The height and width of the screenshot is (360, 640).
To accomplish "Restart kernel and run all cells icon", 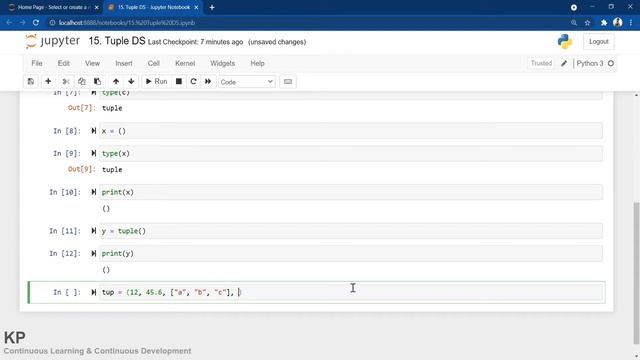I will click(x=208, y=82).
